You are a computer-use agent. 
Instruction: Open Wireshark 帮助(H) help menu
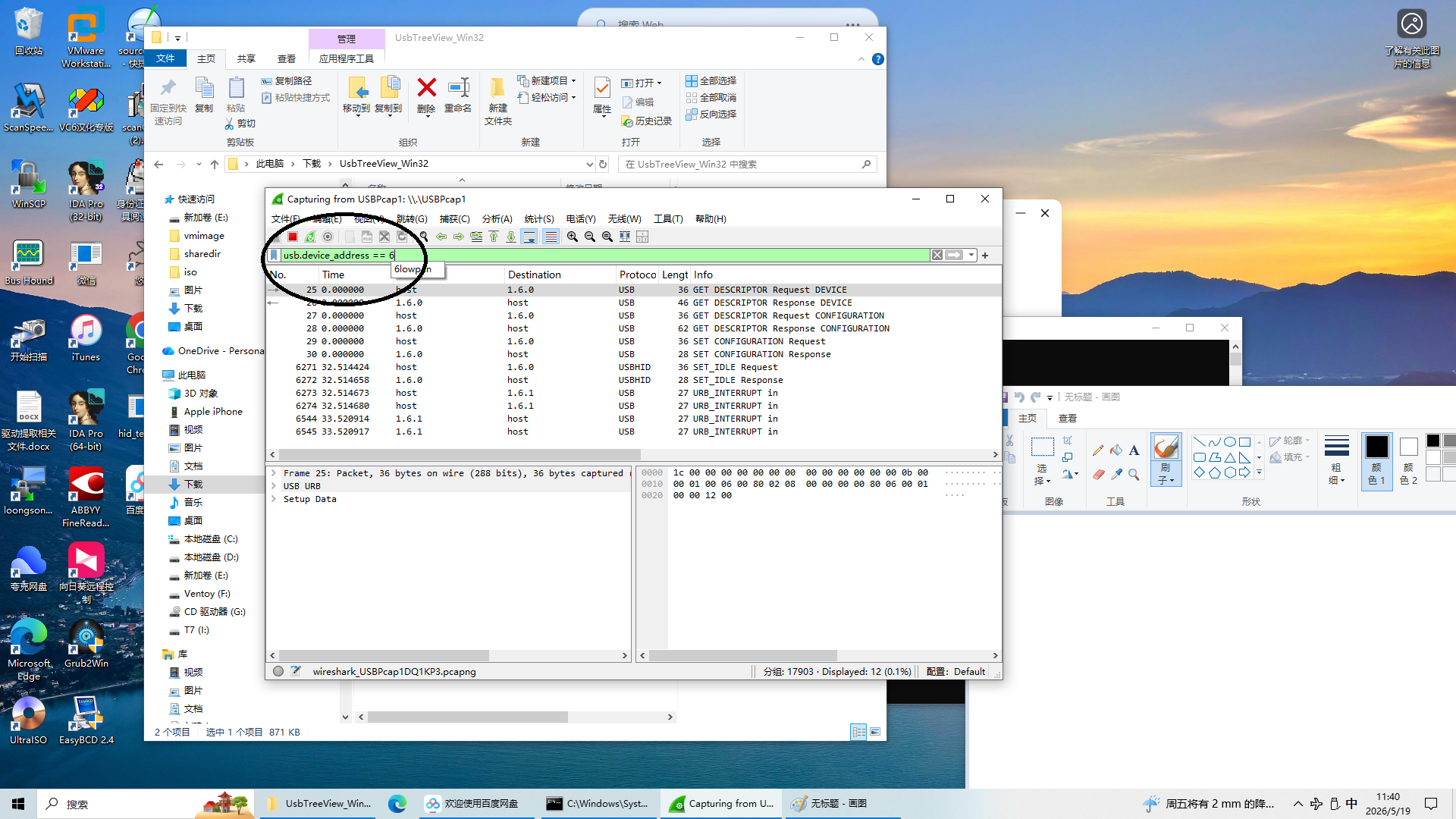point(711,219)
